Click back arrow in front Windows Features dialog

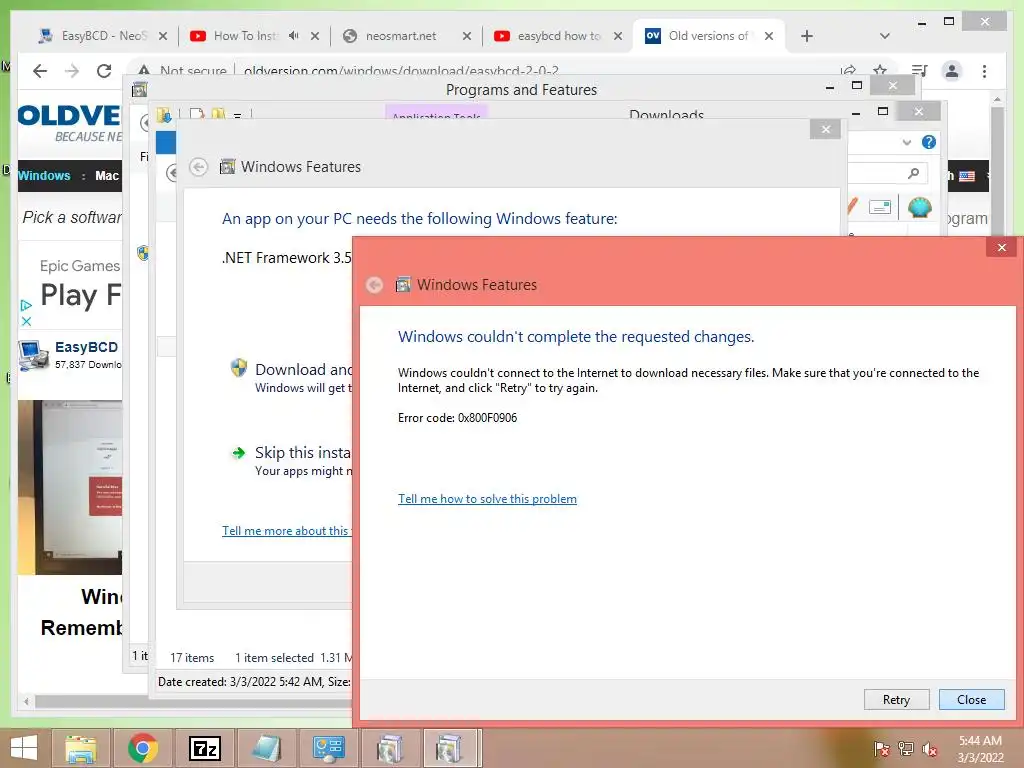pos(374,285)
